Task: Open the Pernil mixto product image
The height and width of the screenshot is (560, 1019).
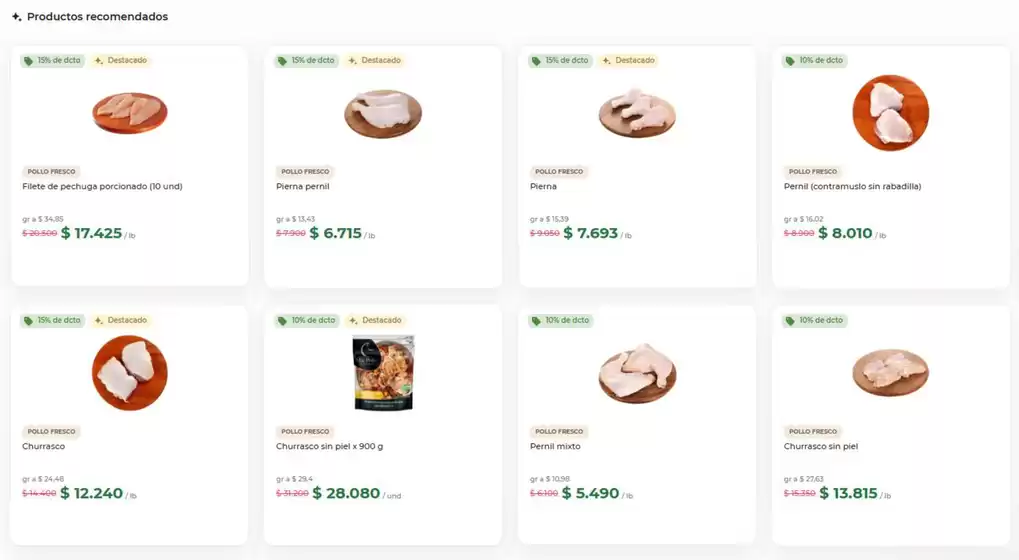Action: 637,374
